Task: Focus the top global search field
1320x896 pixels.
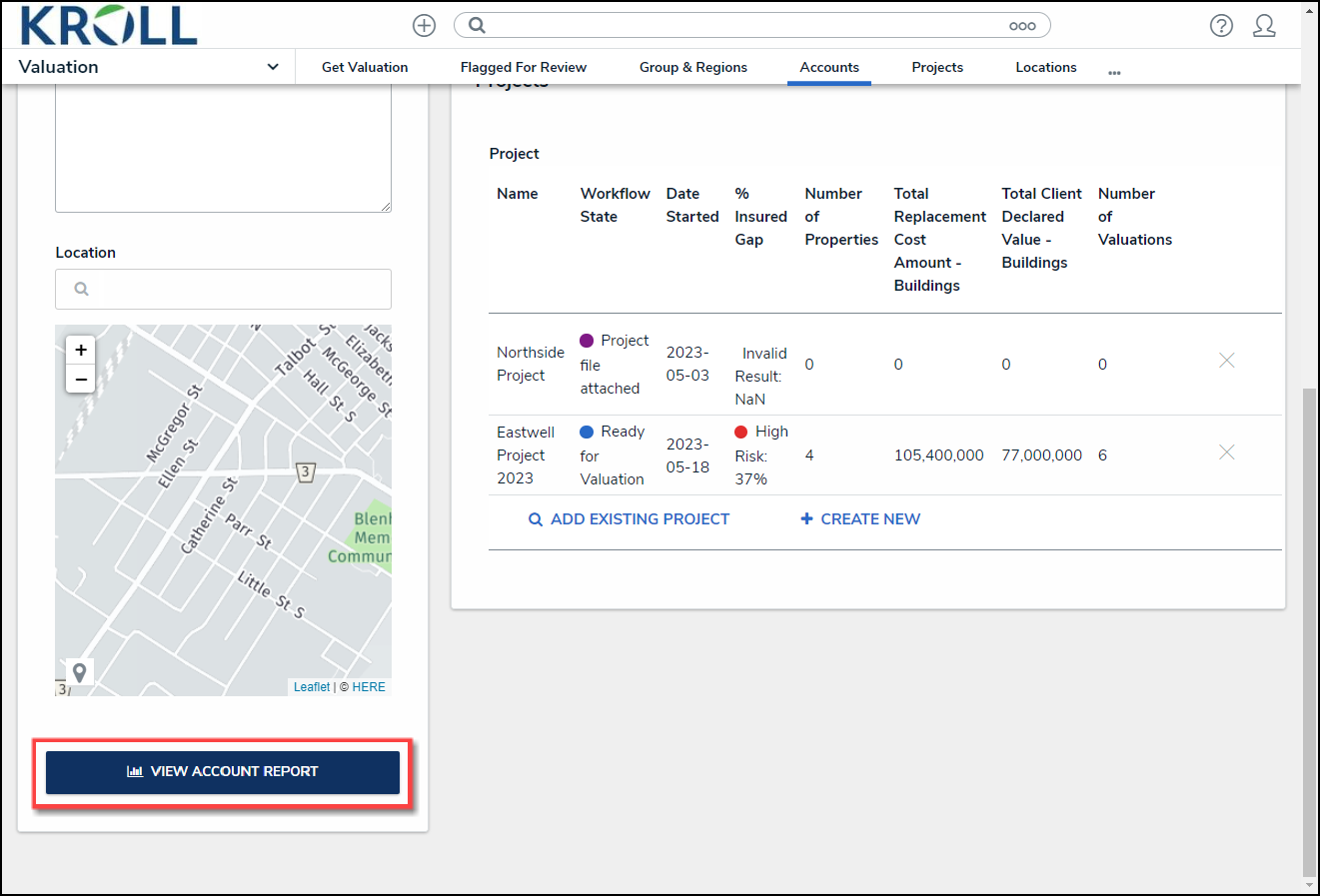Action: coord(751,26)
